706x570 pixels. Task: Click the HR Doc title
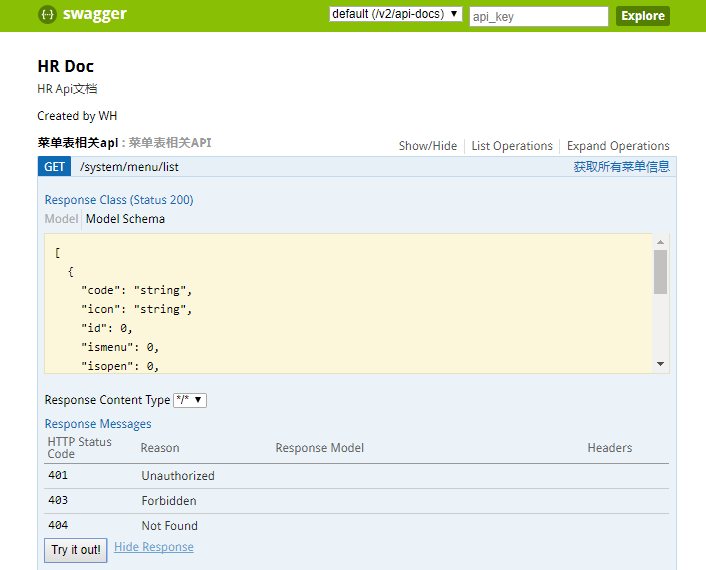point(65,66)
